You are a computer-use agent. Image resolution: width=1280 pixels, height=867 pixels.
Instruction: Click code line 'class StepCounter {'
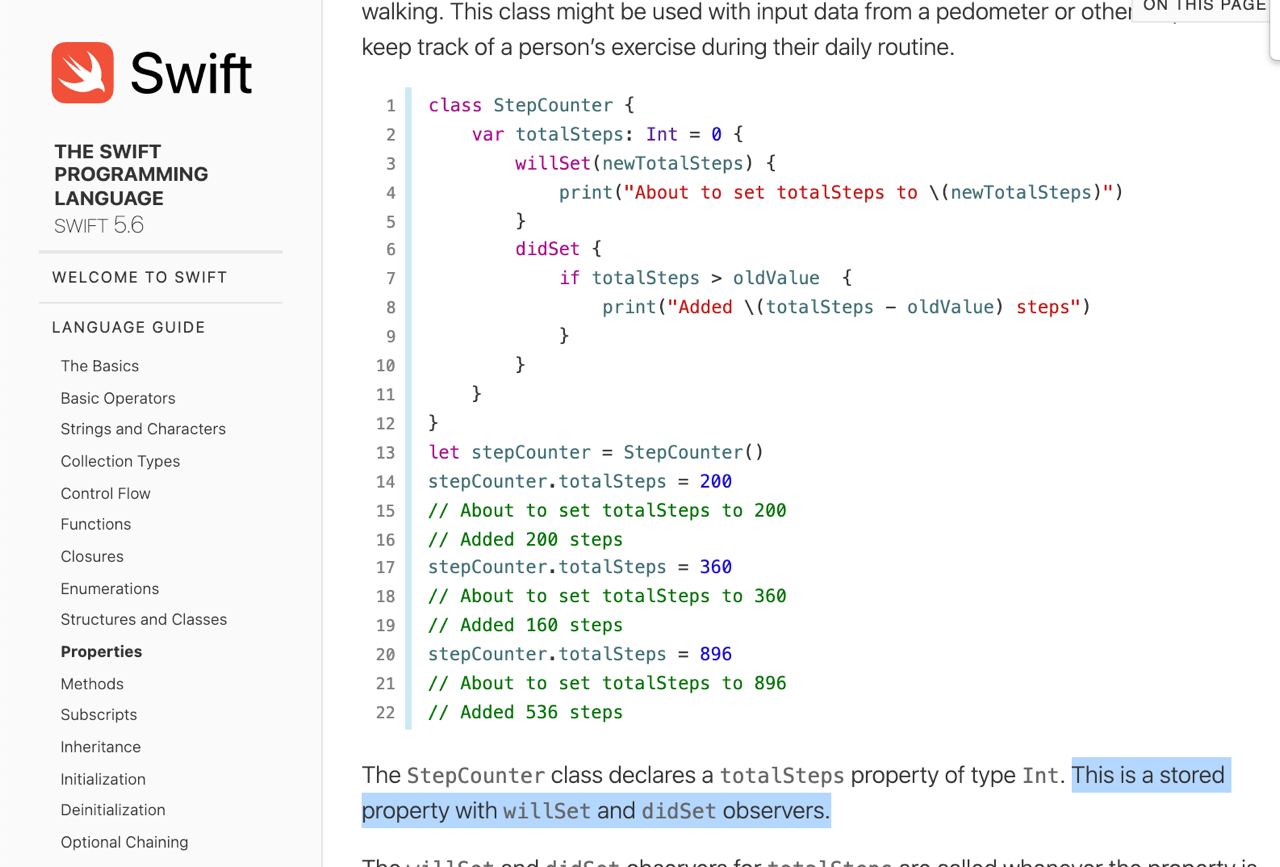pyautogui.click(x=531, y=105)
